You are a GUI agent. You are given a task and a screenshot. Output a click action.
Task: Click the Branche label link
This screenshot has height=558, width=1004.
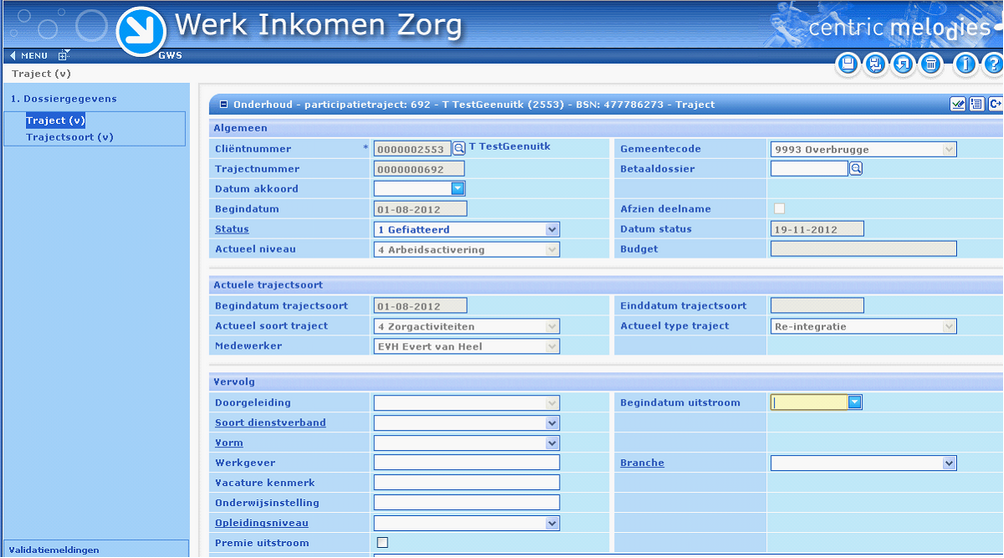tap(642, 463)
